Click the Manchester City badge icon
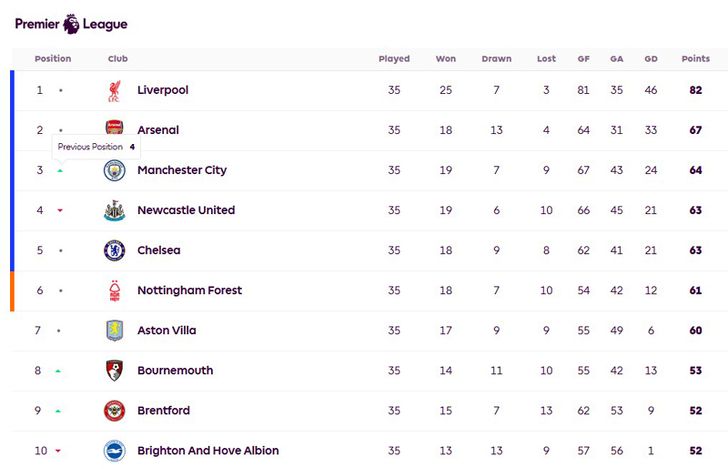The image size is (728, 469). tap(114, 170)
